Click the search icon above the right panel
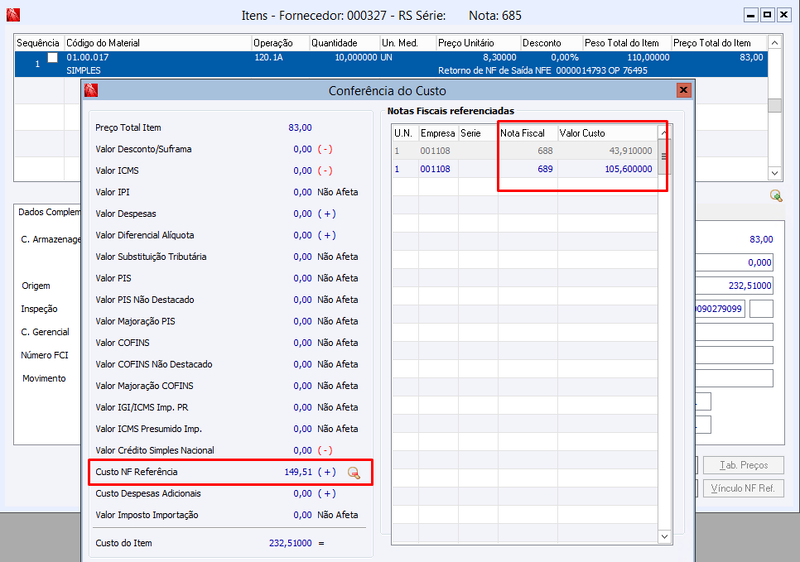Viewport: 800px width, 562px height. (776, 195)
